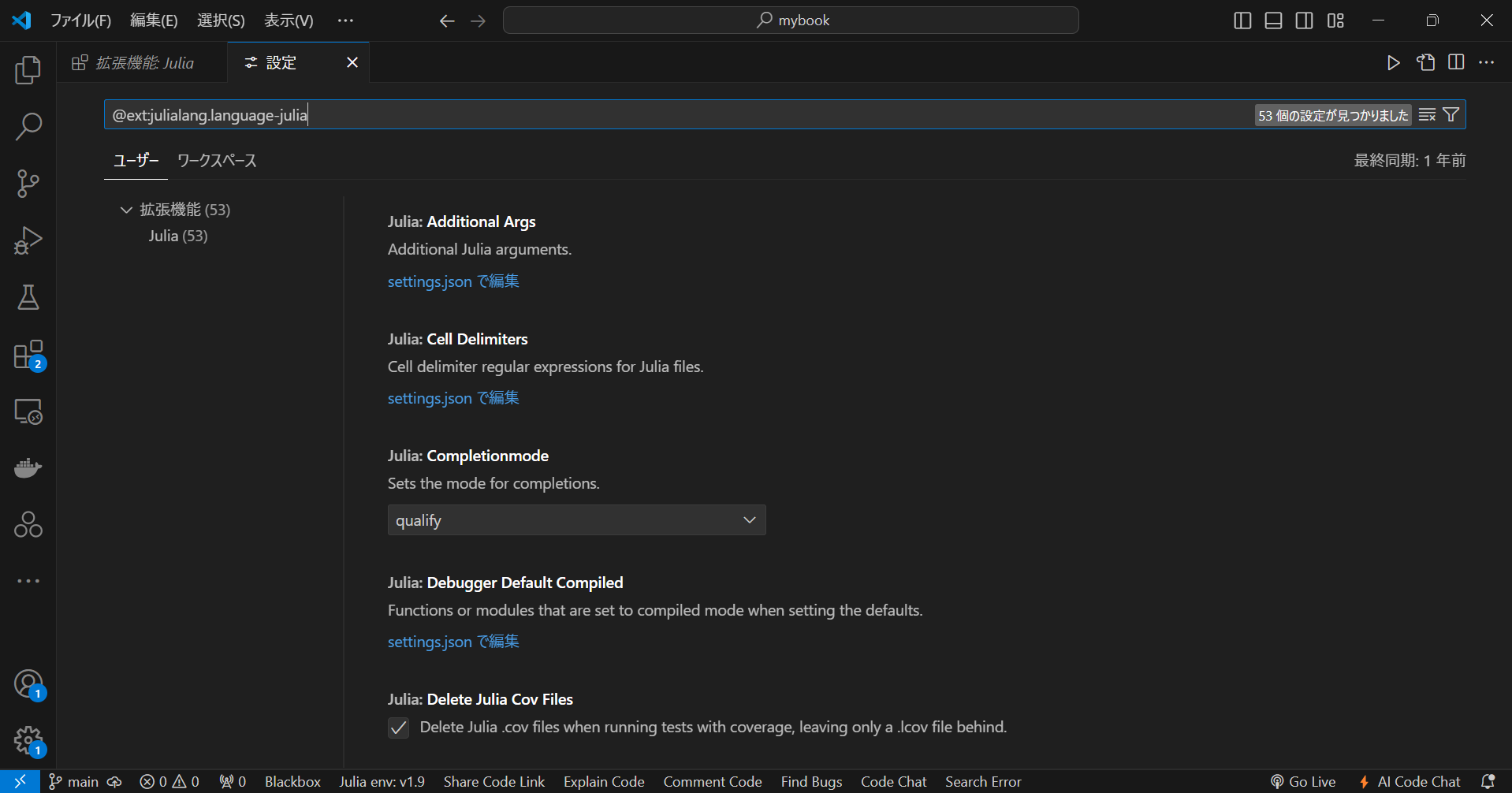Open the Search view
The image size is (1512, 793).
click(x=28, y=126)
